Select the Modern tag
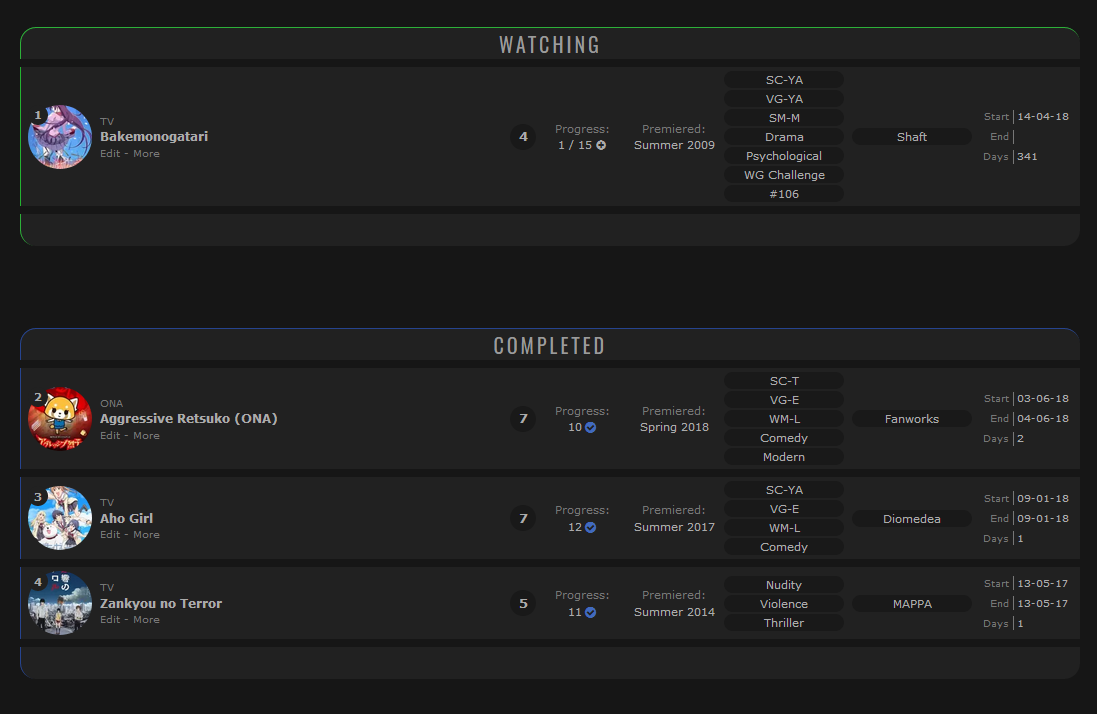The image size is (1097, 714). (x=784, y=457)
